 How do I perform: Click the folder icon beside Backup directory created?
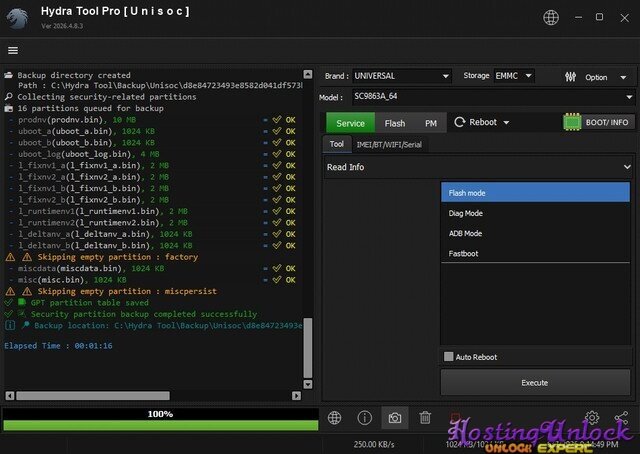coord(9,75)
